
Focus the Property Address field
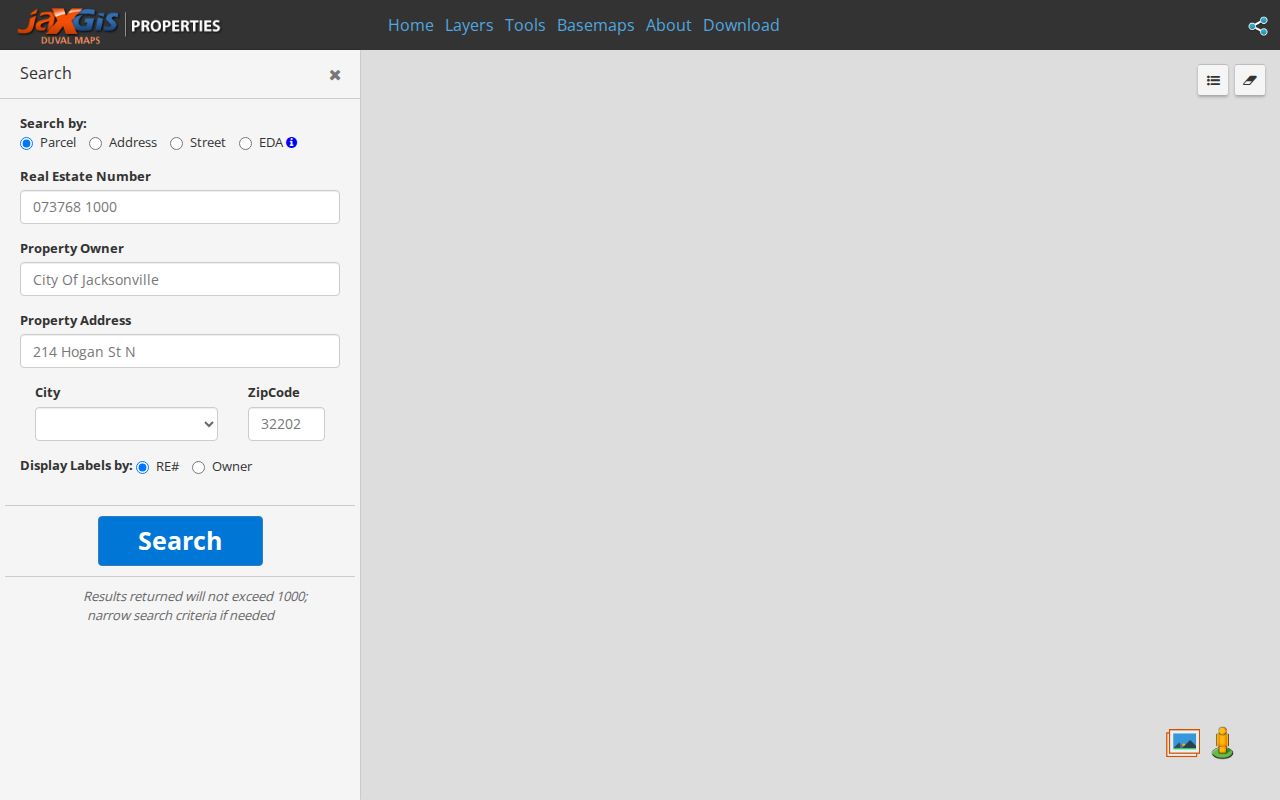coord(180,351)
